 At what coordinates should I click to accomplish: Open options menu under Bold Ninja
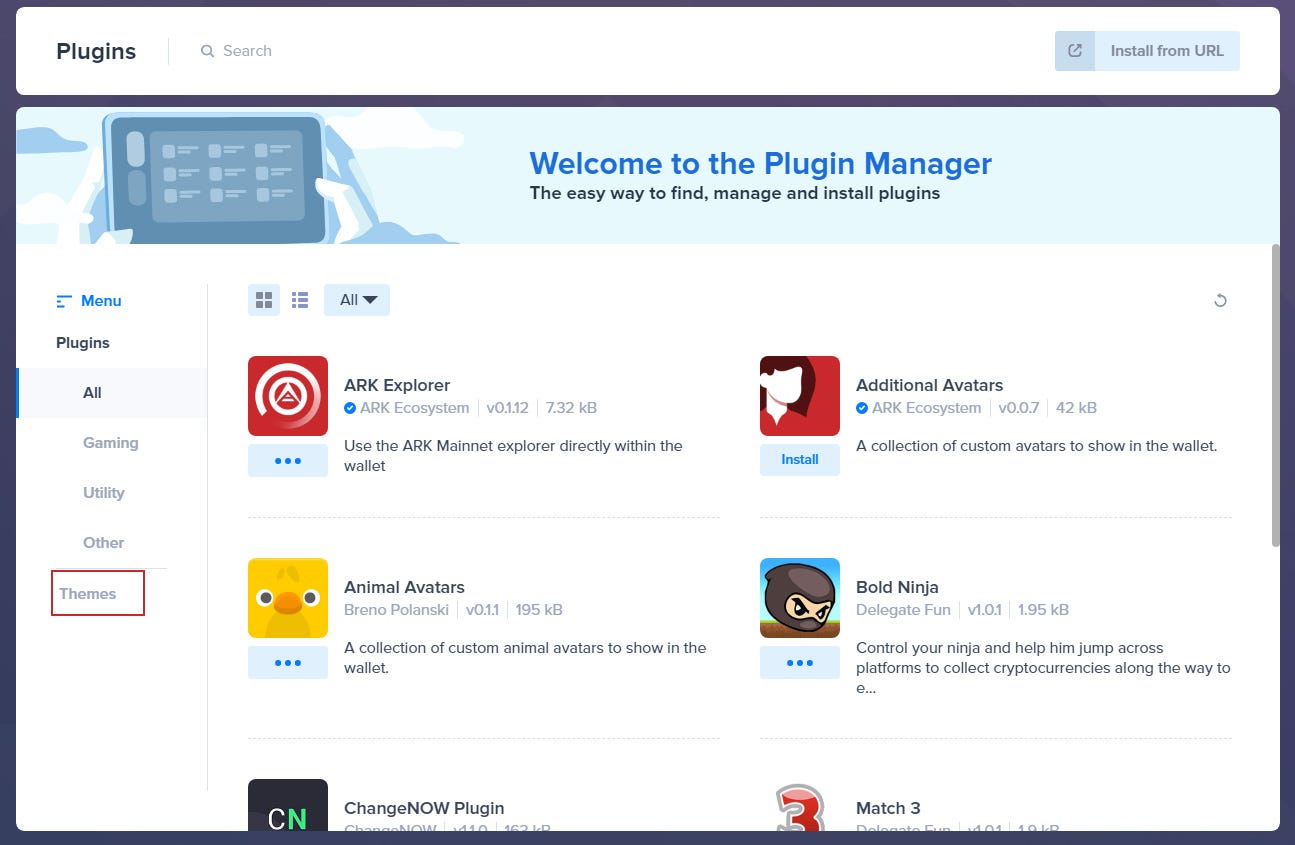click(800, 663)
